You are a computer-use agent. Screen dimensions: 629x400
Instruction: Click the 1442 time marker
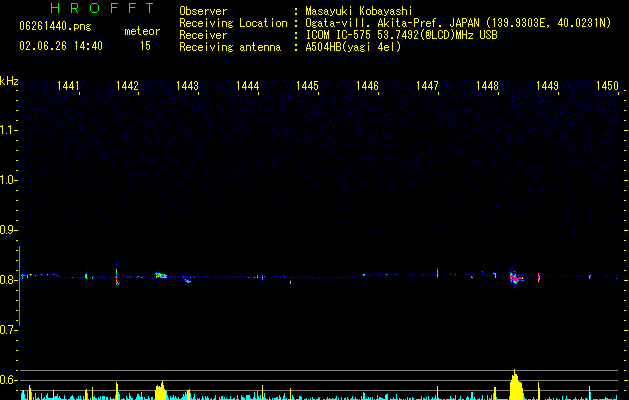click(x=127, y=86)
